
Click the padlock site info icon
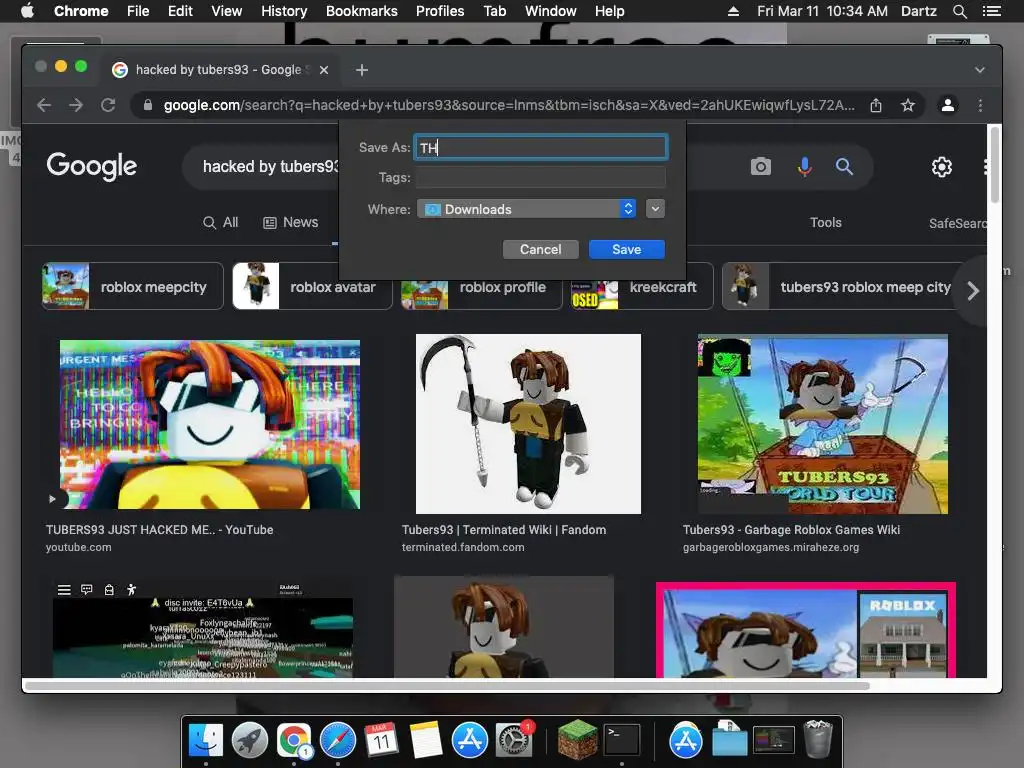(148, 105)
